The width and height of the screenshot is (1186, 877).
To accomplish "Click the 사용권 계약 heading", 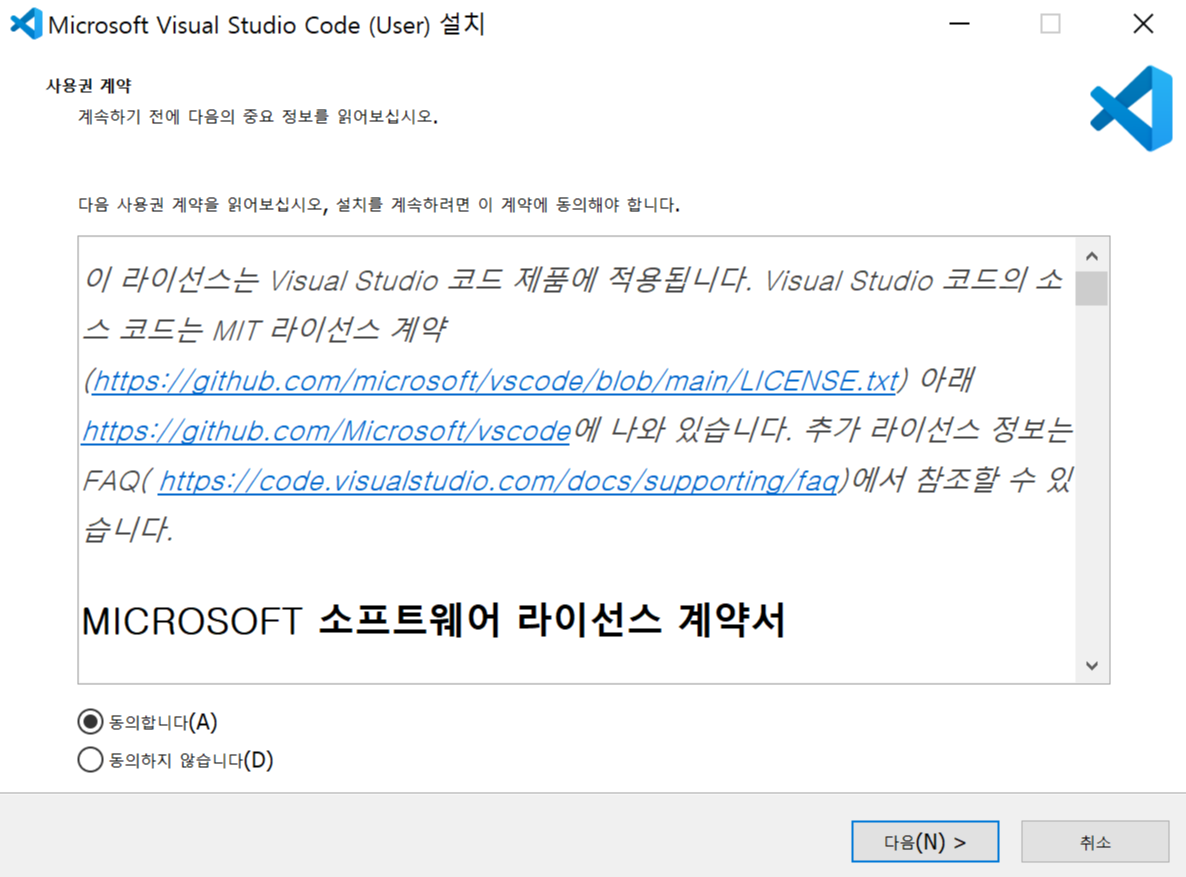I will [88, 86].
